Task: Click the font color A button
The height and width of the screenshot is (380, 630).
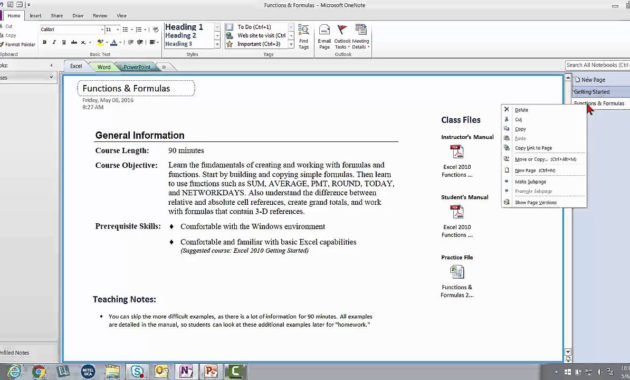Action: [x=114, y=42]
